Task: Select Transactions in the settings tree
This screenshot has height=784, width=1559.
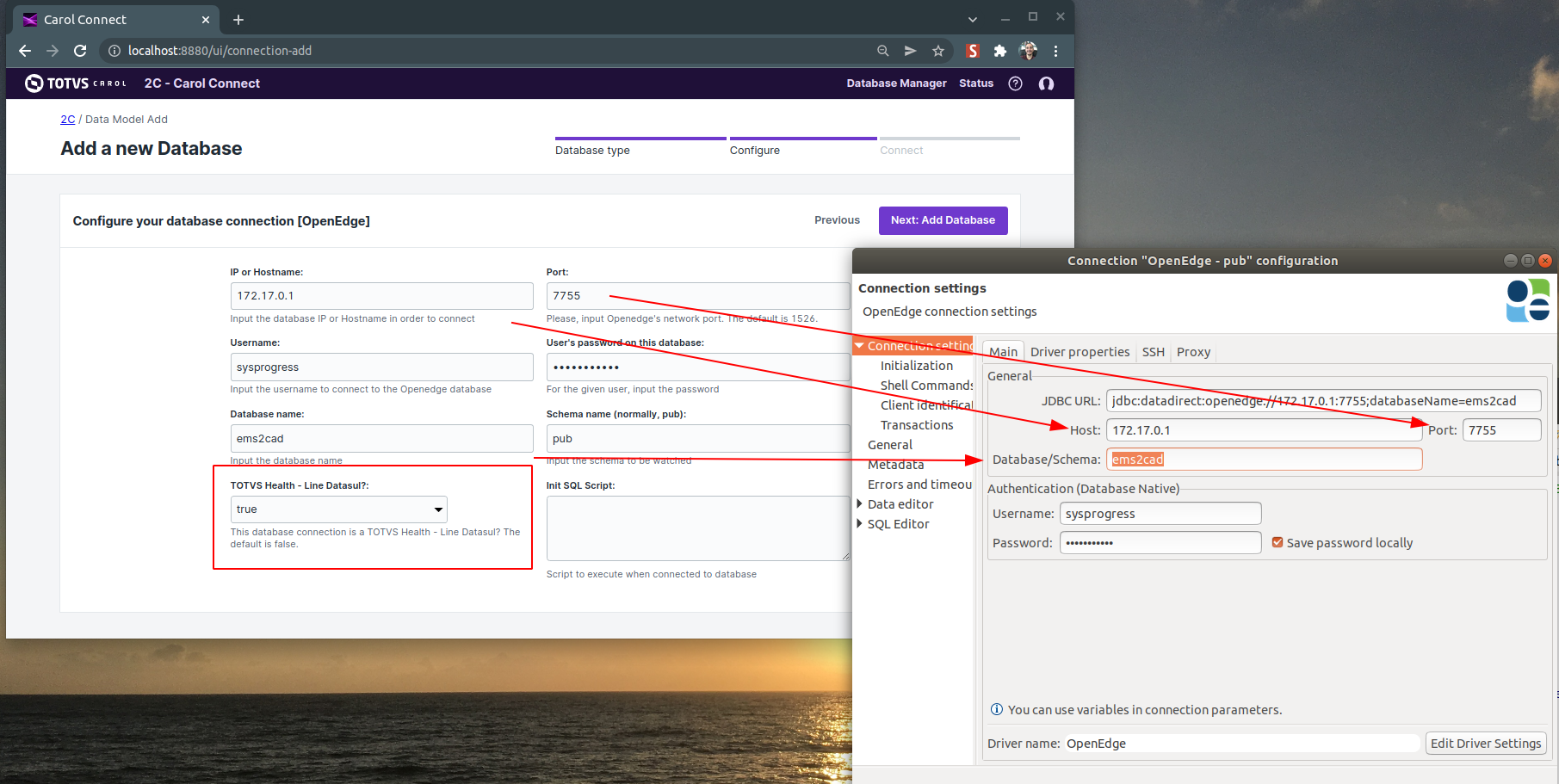Action: point(917,425)
